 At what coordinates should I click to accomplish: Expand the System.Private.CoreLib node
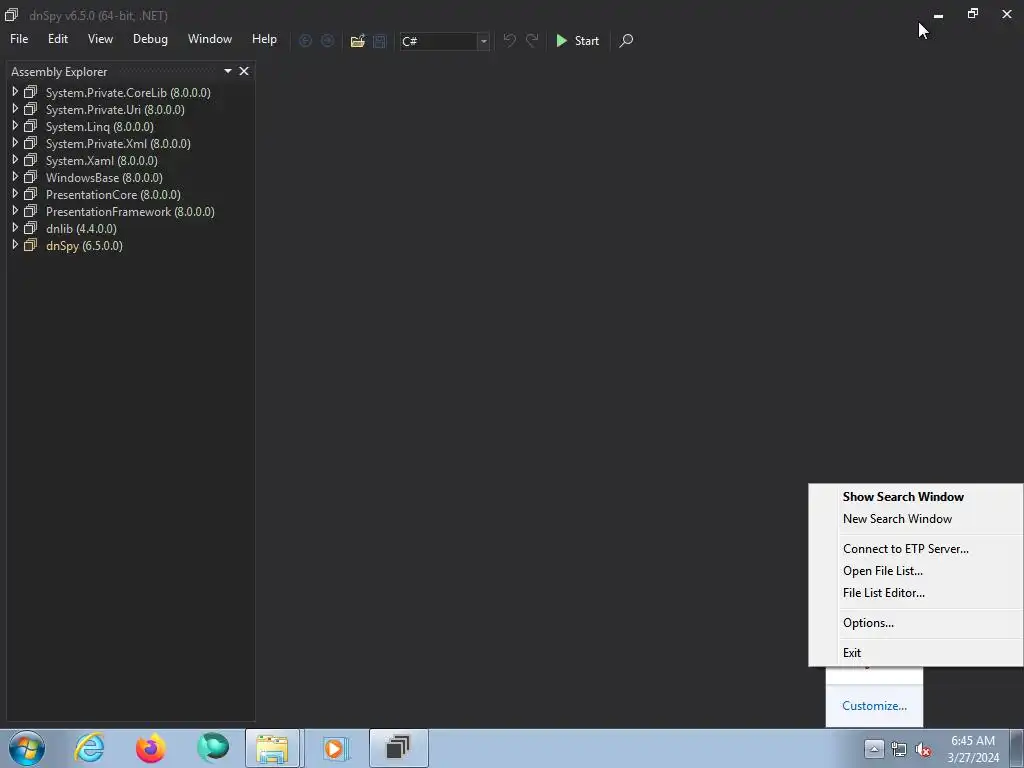point(15,92)
